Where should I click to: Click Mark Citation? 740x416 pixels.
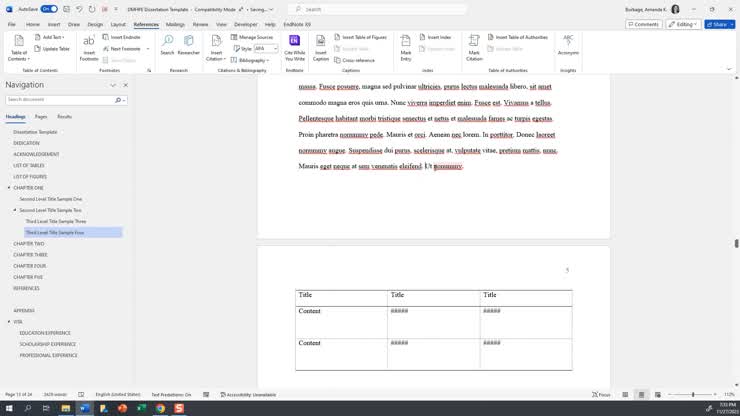click(x=474, y=48)
